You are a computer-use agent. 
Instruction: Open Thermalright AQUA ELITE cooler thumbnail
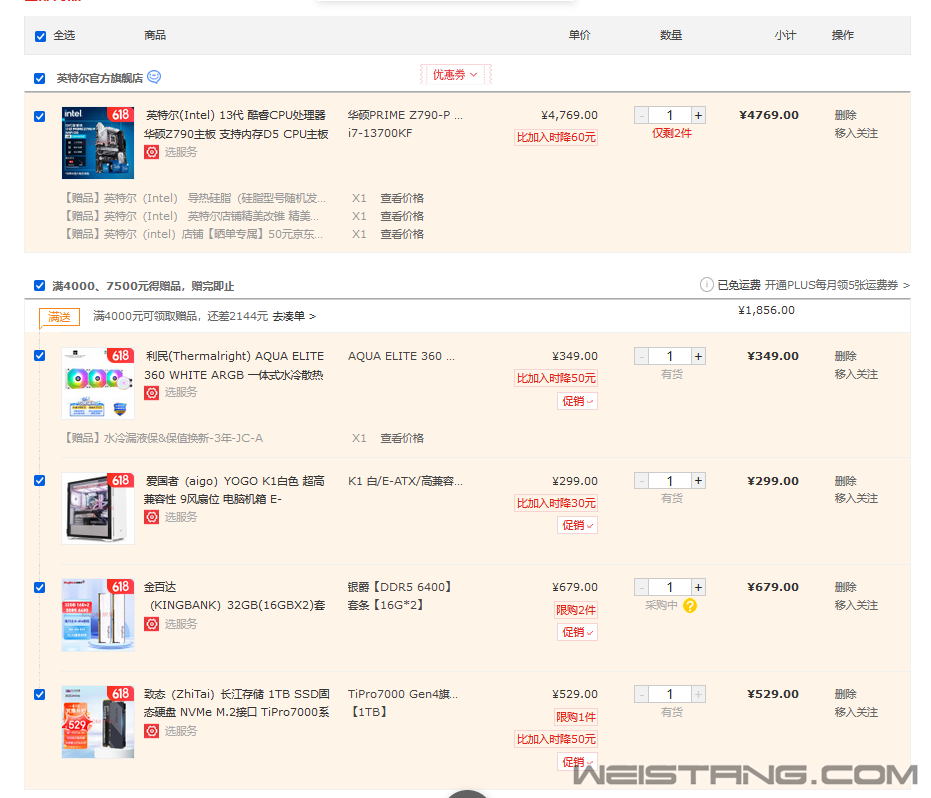(x=98, y=384)
